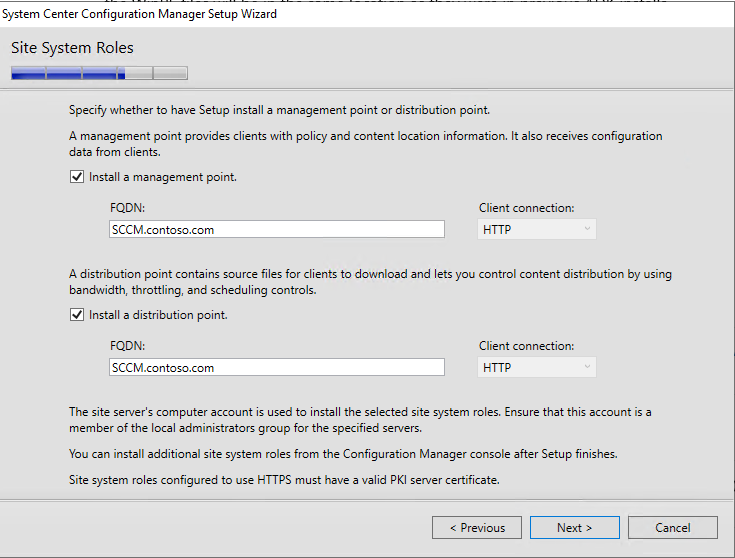735x558 pixels.
Task: Cancel the setup wizard
Action: pyautogui.click(x=673, y=528)
